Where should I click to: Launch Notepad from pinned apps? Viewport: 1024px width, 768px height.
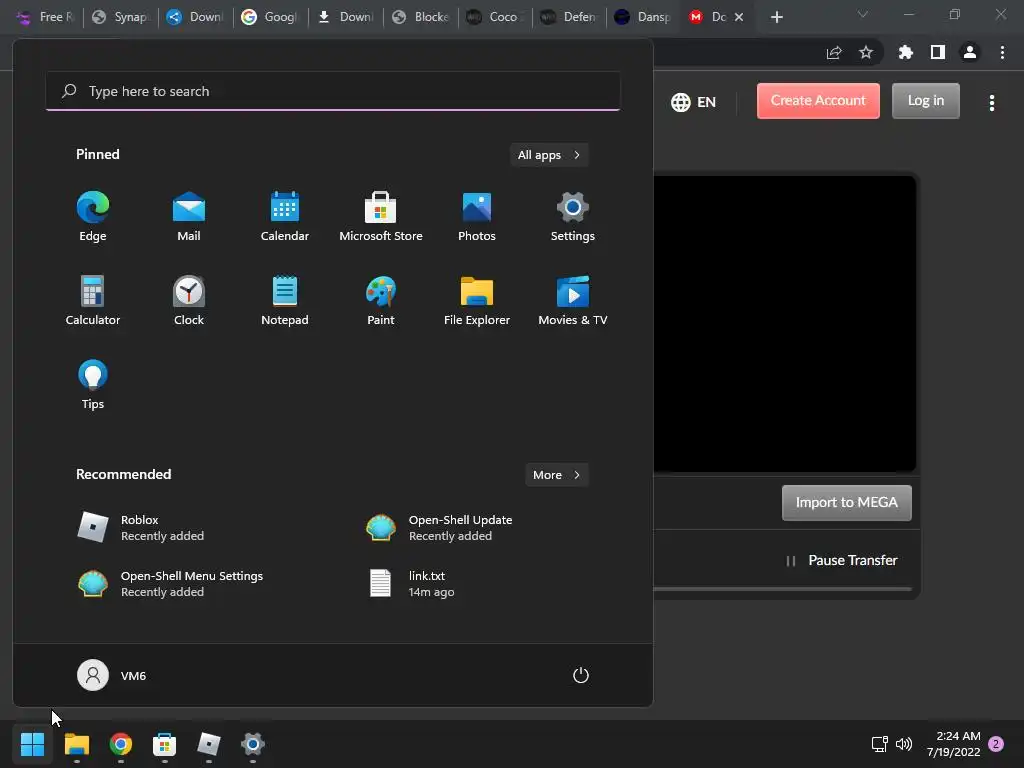(285, 300)
